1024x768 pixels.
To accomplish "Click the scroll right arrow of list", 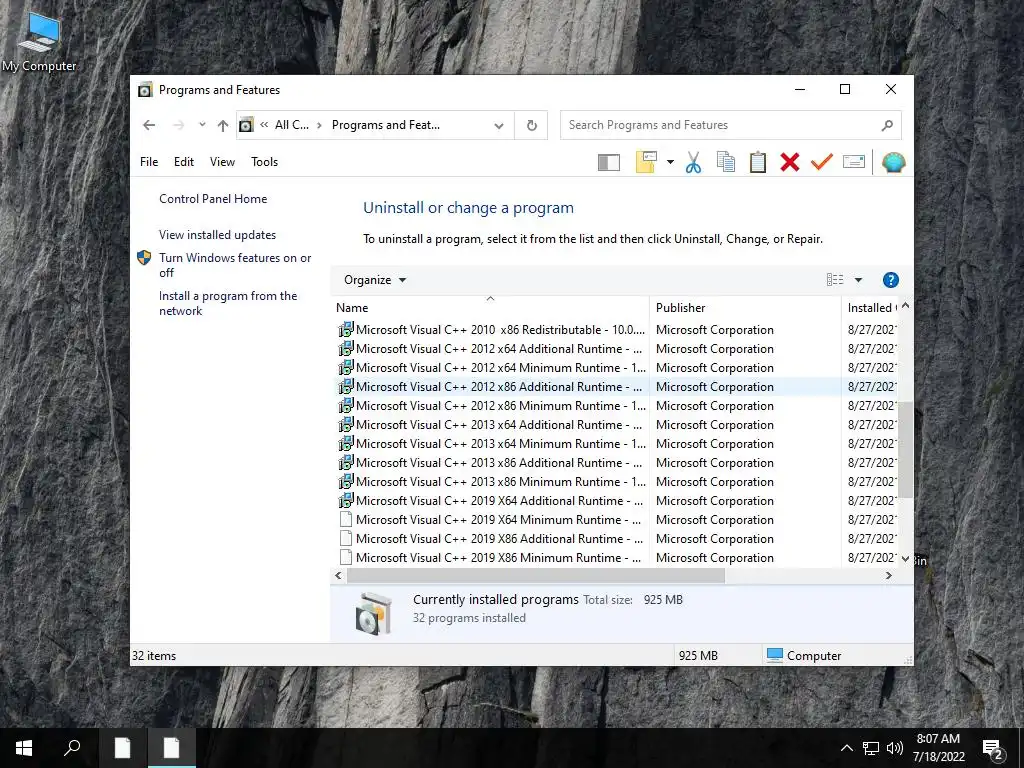I will click(888, 575).
